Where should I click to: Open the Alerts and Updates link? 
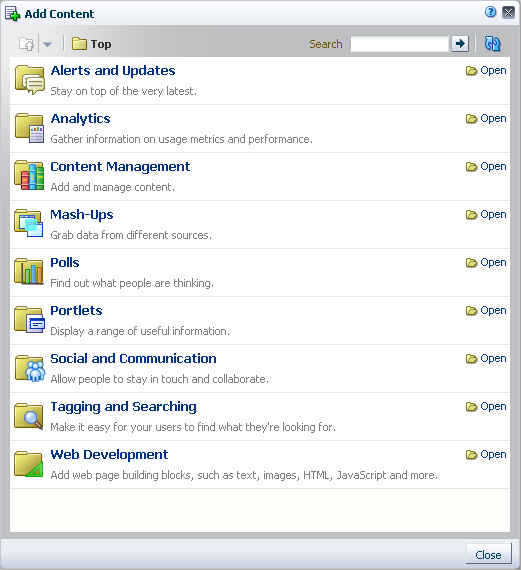pyautogui.click(x=113, y=71)
